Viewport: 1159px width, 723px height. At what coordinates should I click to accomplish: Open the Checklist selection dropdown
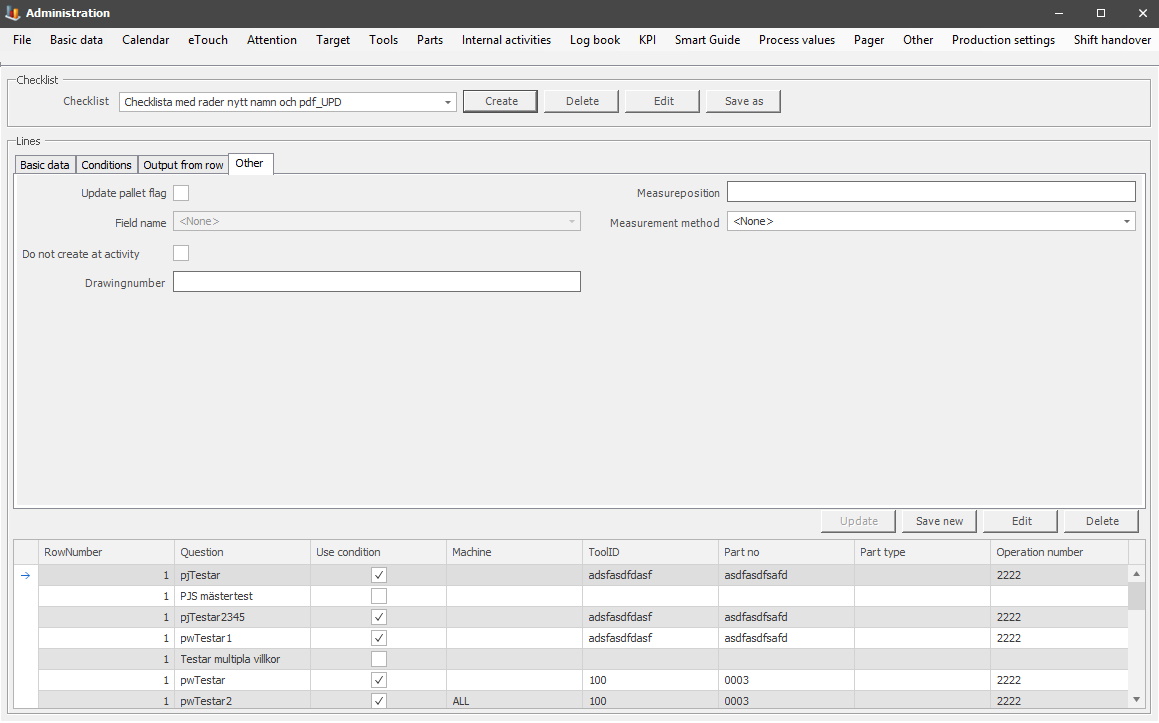(447, 102)
